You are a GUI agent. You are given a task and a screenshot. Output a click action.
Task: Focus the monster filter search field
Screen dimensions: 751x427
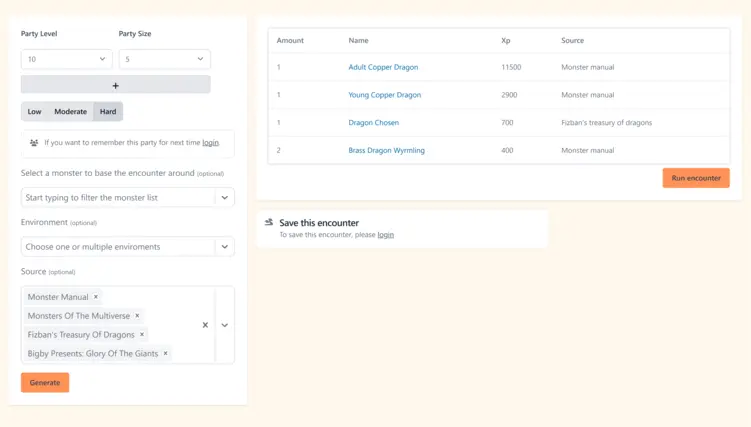(118, 197)
